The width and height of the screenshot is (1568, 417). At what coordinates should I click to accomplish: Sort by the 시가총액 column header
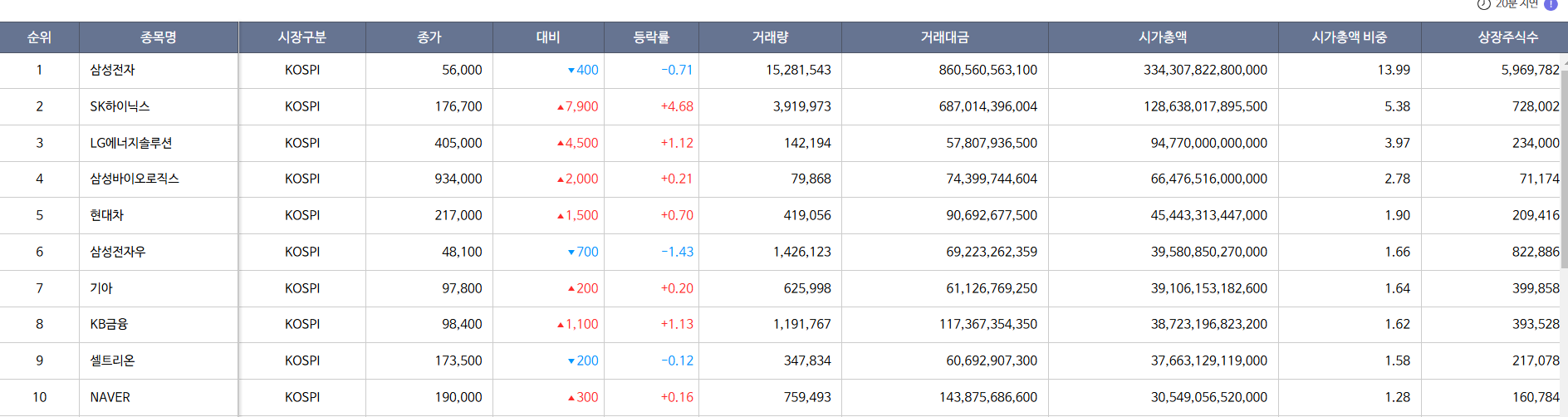1163,37
